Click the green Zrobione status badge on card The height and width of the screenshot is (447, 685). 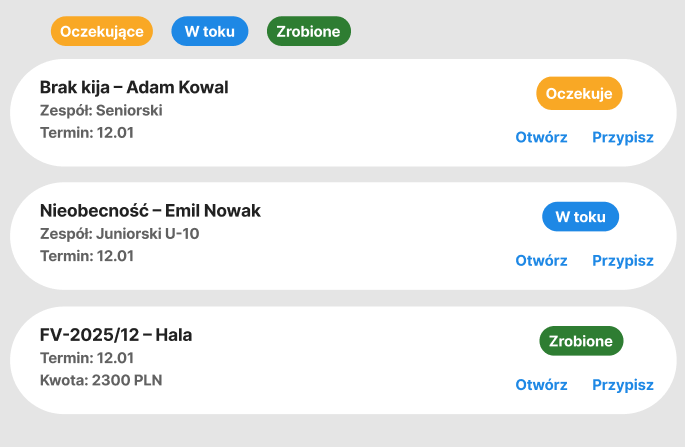pos(580,341)
